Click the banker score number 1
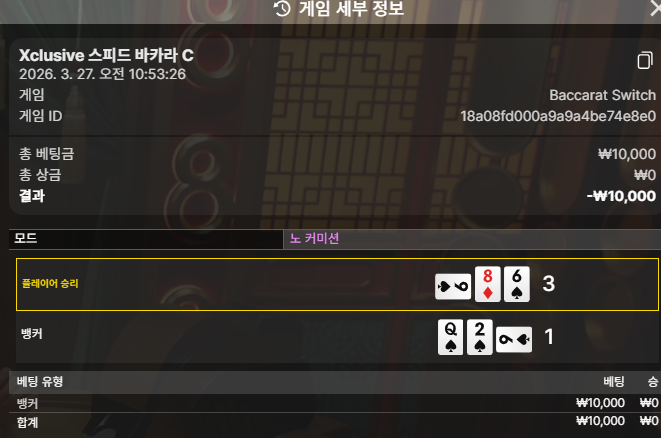This screenshot has height=438, width=661. pos(548,337)
